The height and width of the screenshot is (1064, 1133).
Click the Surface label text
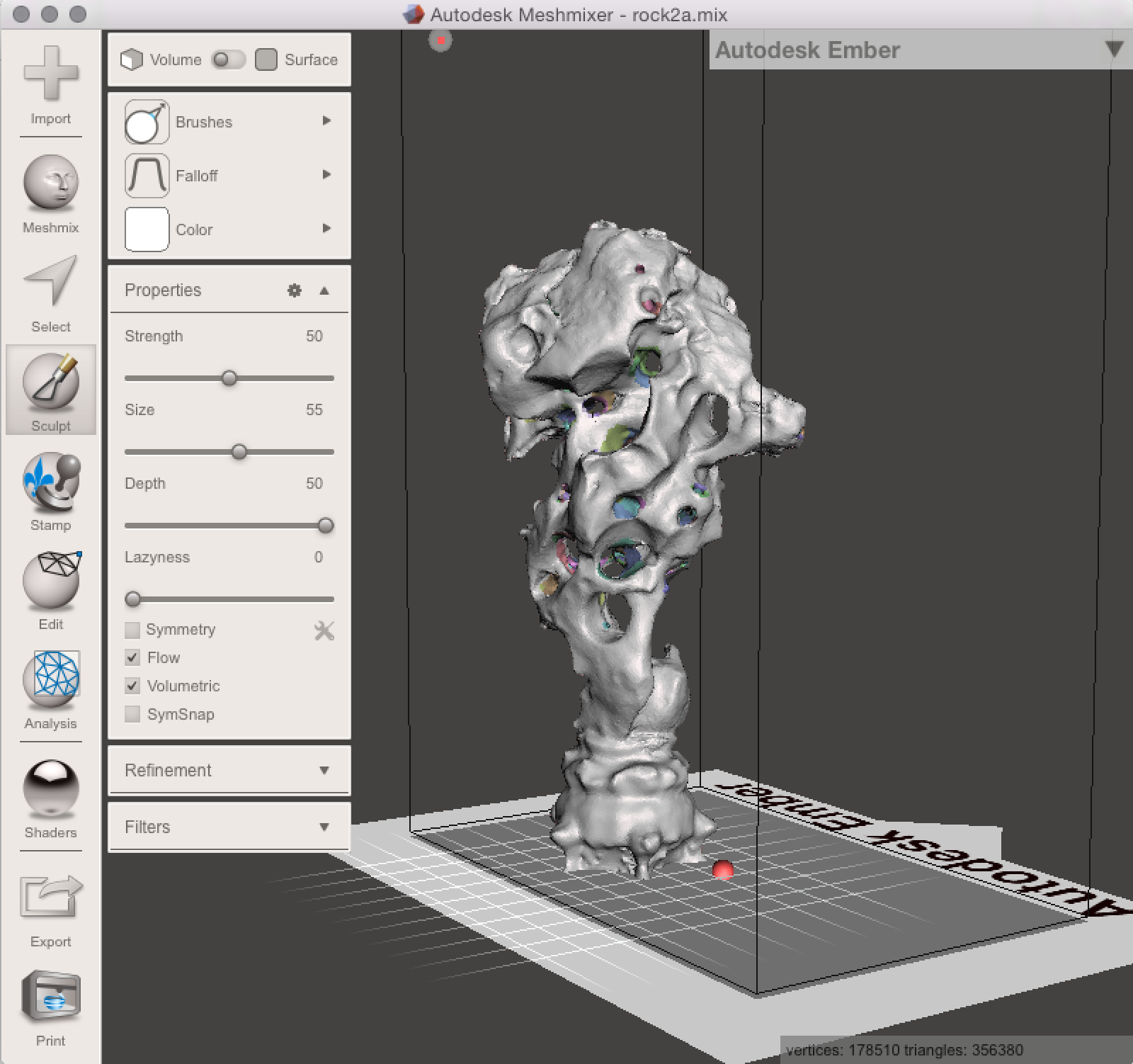(x=311, y=60)
